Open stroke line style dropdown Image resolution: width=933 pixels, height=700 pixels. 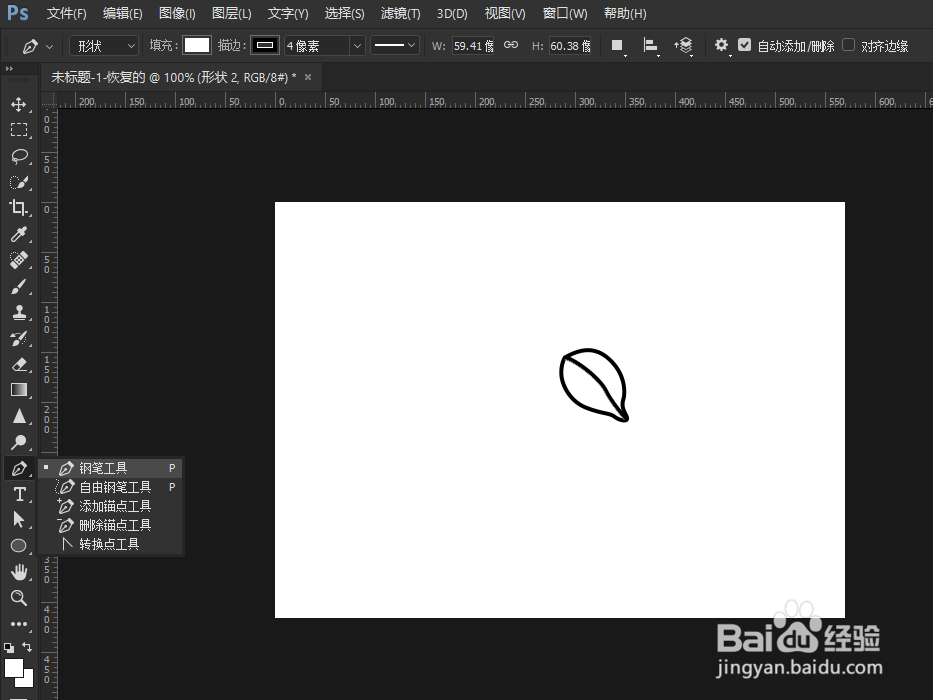coord(395,45)
